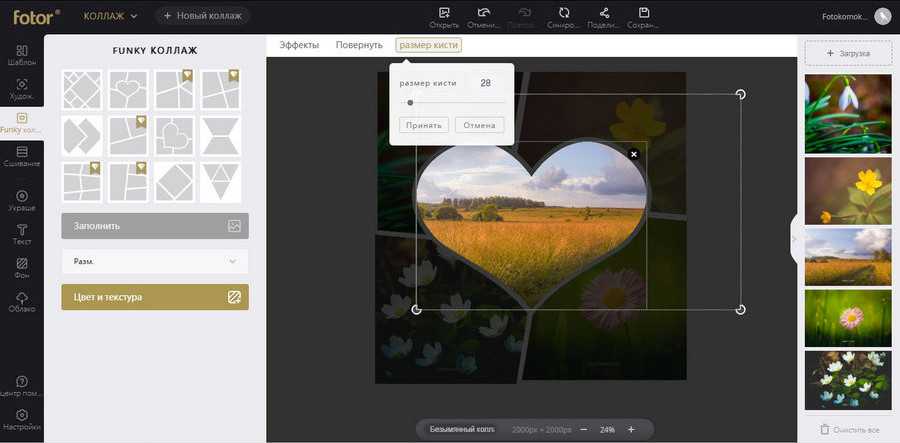Expand the КОЛЛАЖ dropdown in the header
Screen dimensions: 900x443
click(x=111, y=16)
